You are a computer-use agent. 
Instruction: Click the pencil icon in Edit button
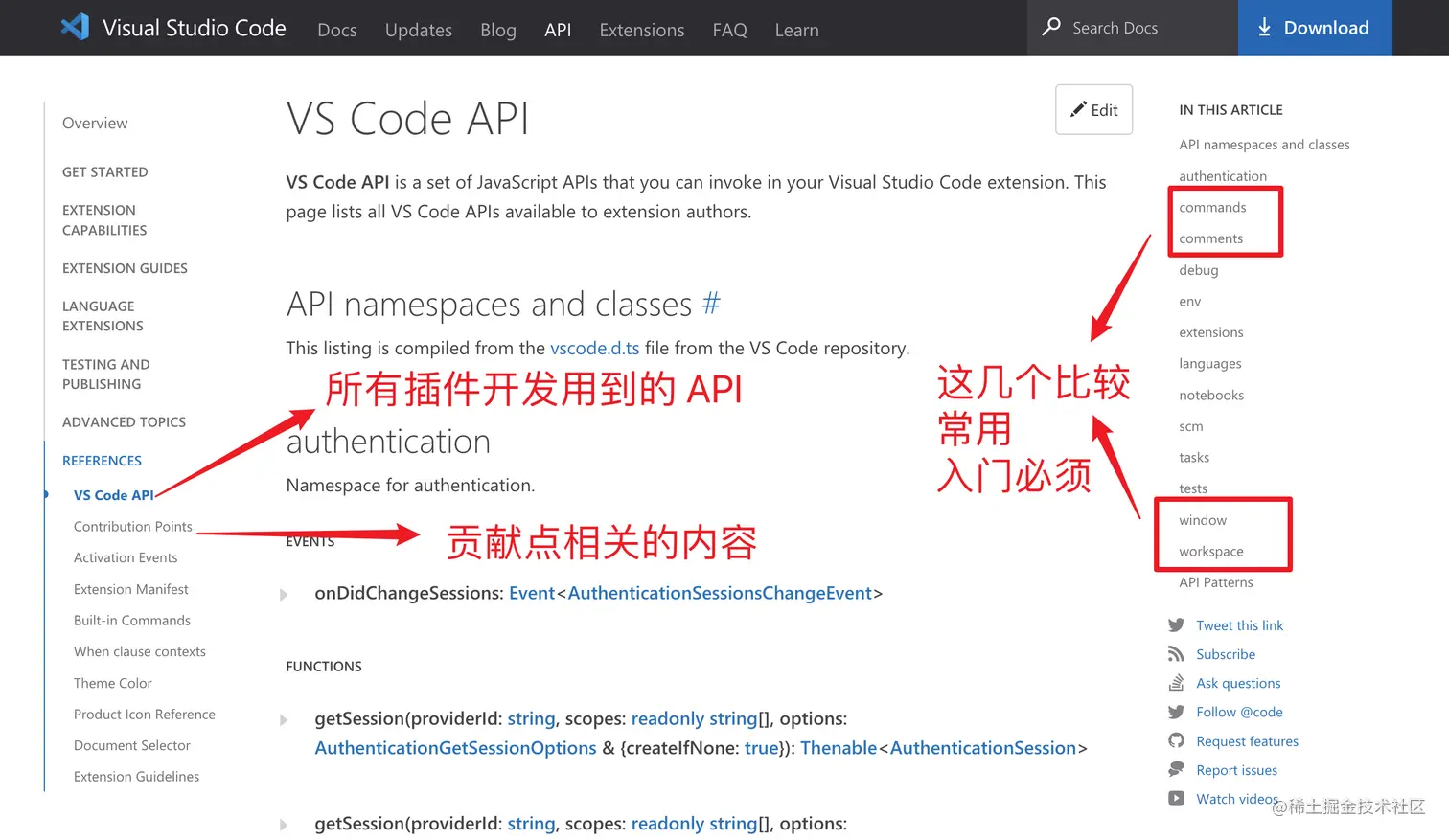(1078, 109)
